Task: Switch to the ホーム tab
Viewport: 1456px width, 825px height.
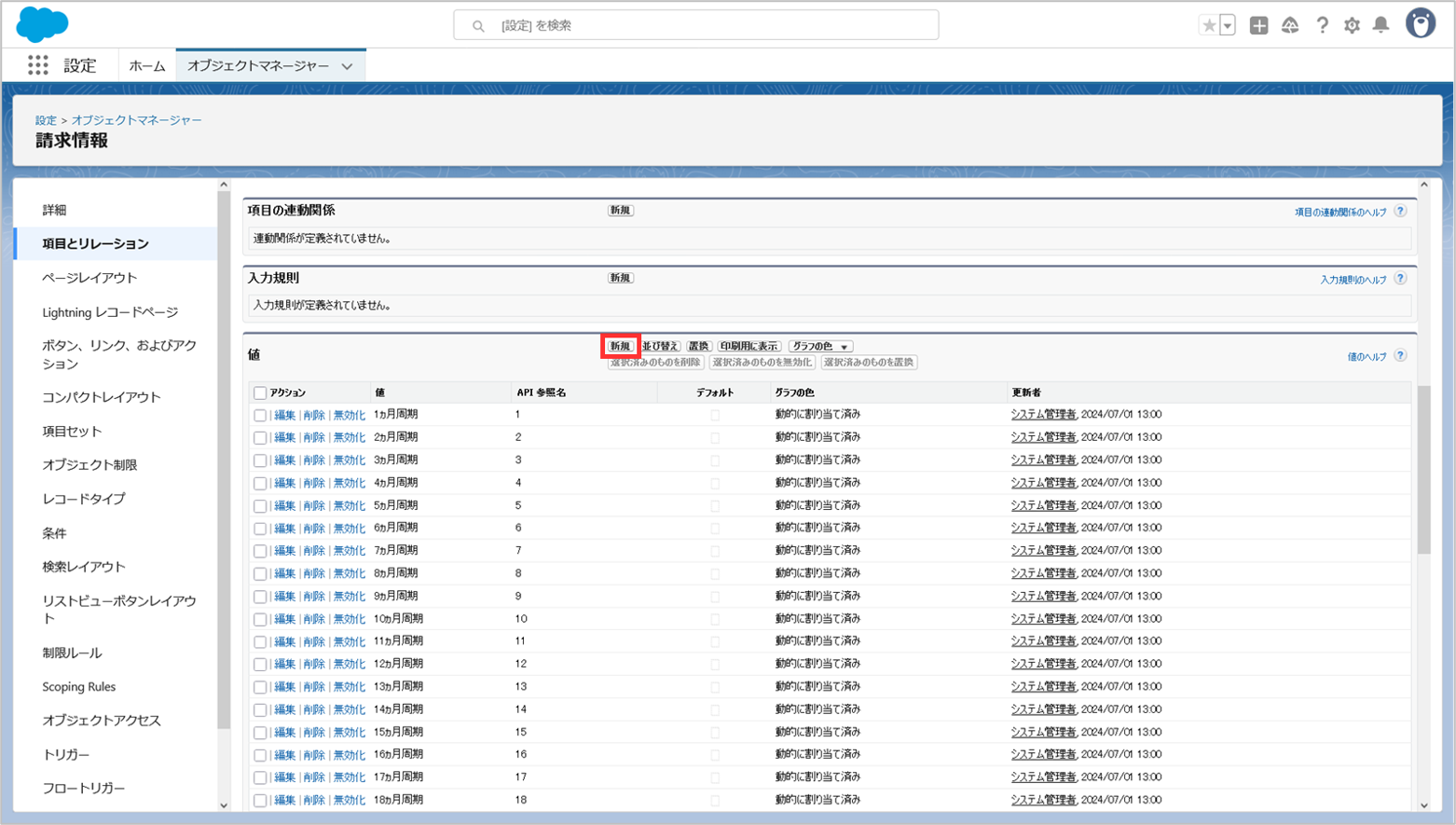Action: (x=146, y=66)
